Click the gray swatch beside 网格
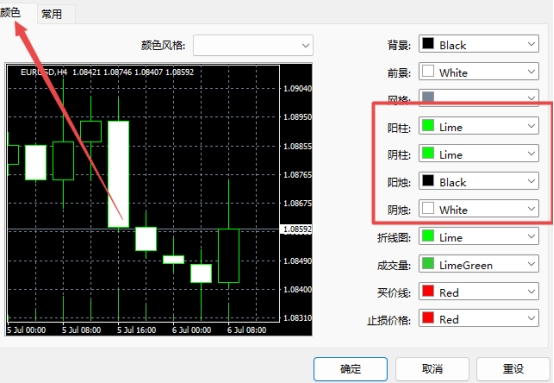 [x=428, y=97]
